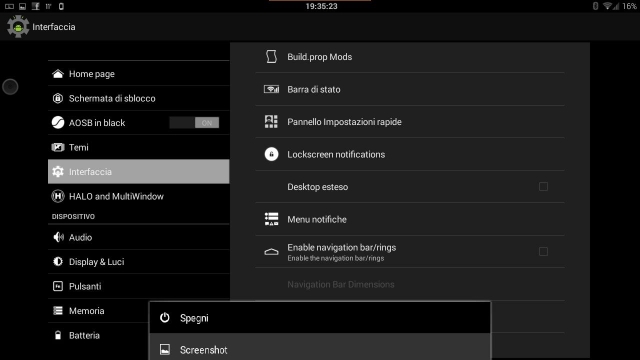
Task: Select Pulsanti in the sidebar
Action: pyautogui.click(x=139, y=286)
